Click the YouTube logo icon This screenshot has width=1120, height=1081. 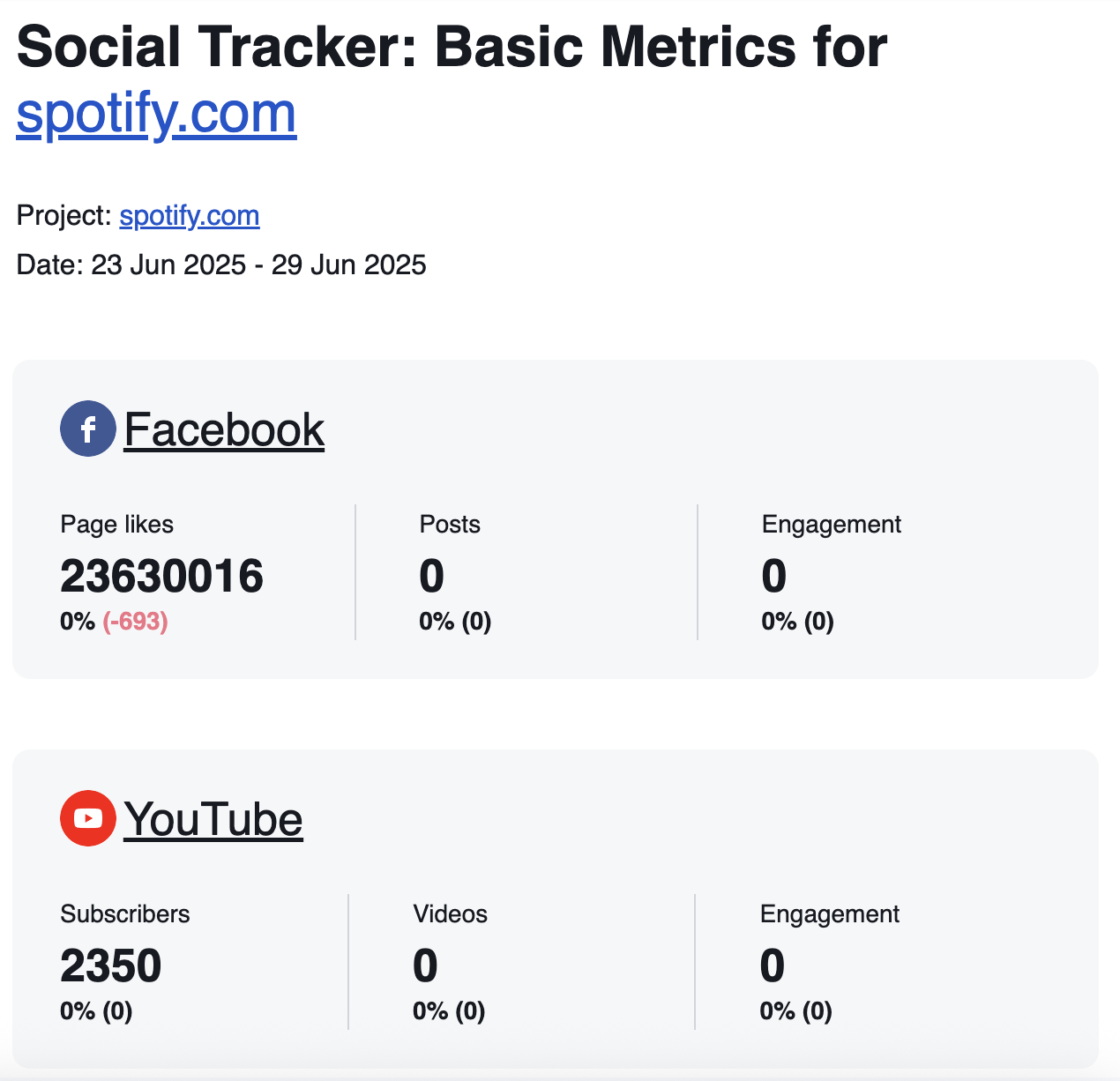[x=87, y=818]
